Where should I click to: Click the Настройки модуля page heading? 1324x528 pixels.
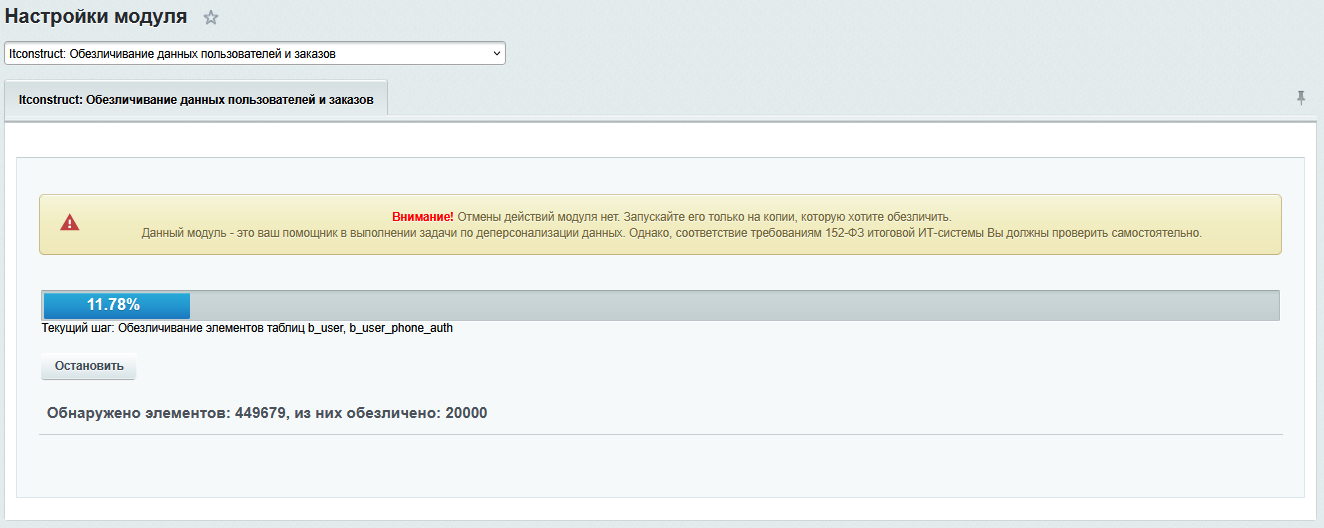(96, 17)
